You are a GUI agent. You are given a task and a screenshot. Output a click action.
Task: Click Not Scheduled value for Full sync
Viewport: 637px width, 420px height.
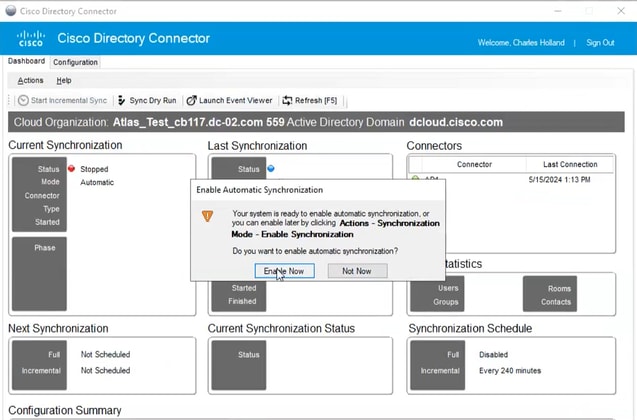coord(106,355)
